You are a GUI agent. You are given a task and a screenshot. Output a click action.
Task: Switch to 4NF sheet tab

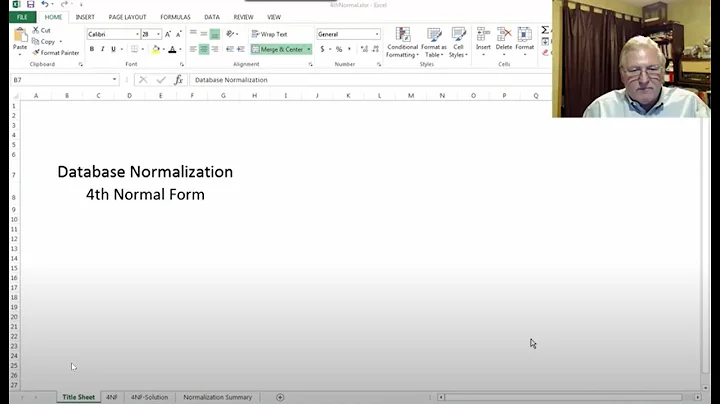(x=112, y=397)
